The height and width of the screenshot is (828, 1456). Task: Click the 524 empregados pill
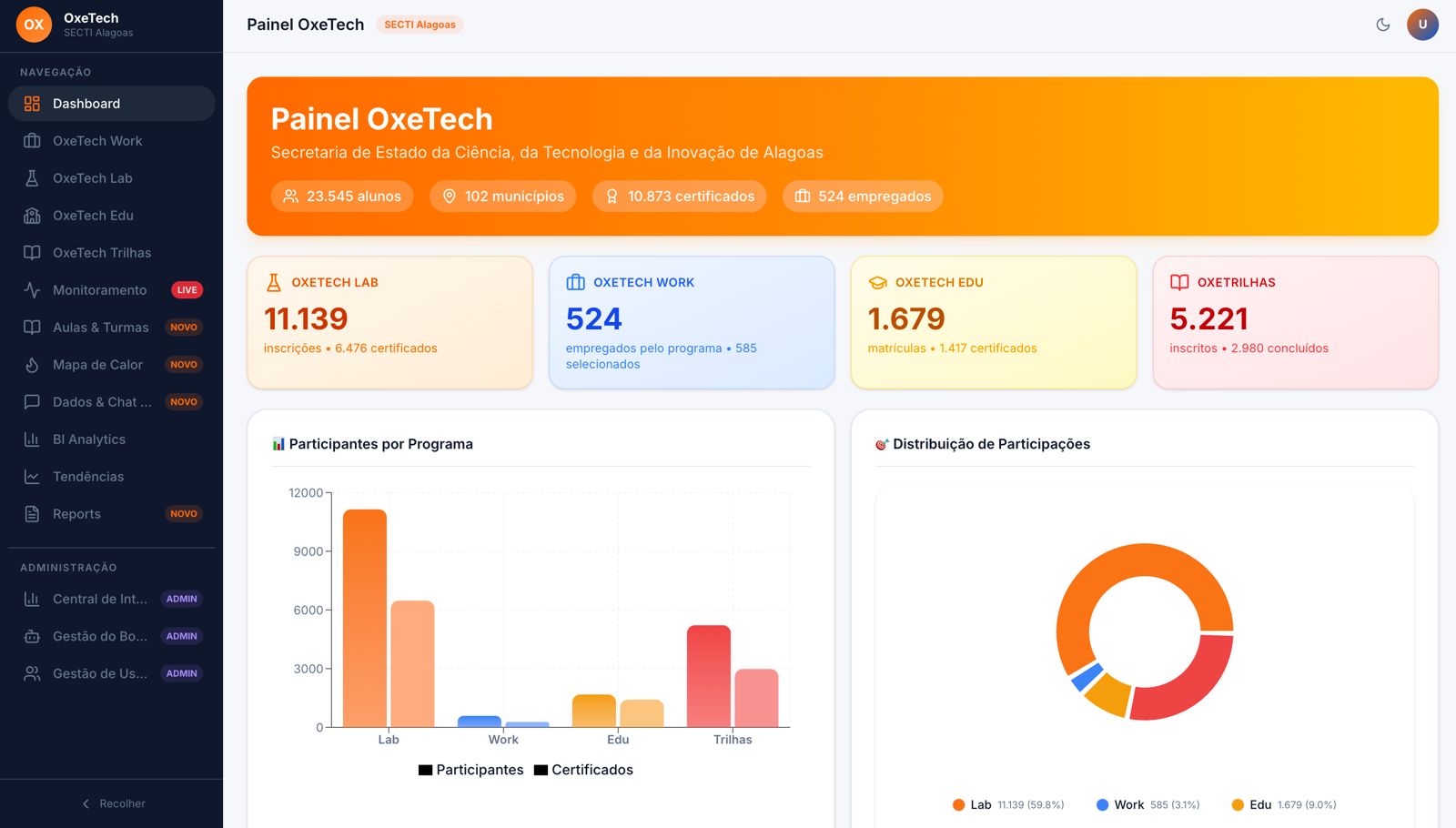pos(862,196)
